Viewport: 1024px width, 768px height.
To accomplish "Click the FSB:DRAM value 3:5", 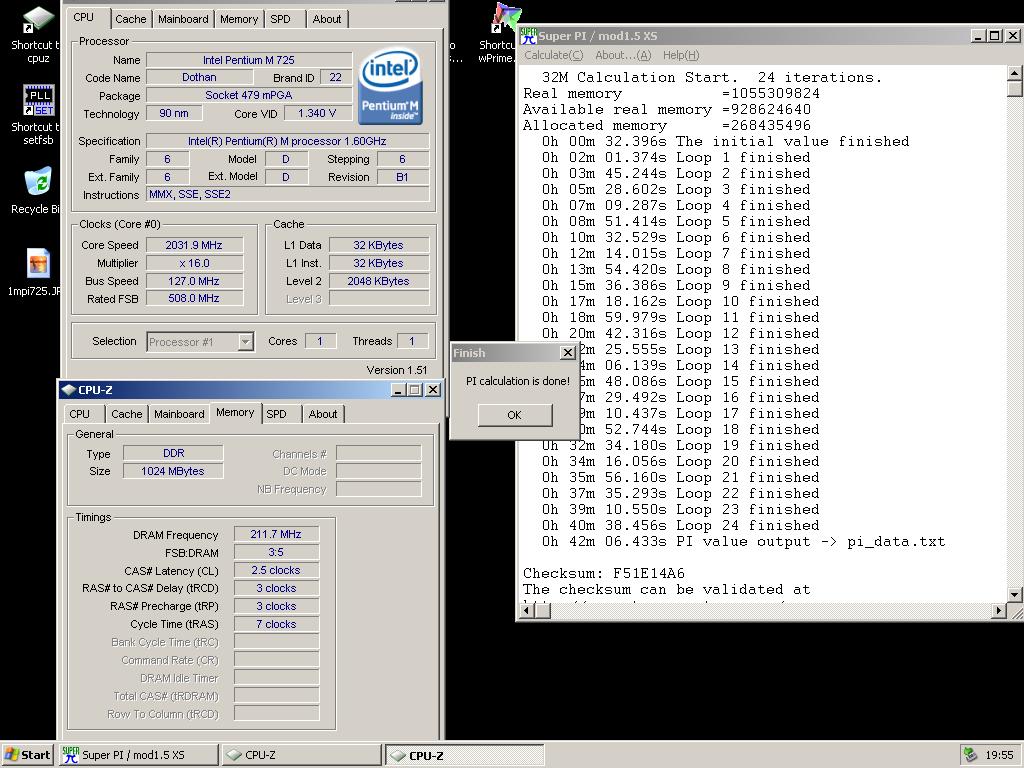I will pos(276,552).
